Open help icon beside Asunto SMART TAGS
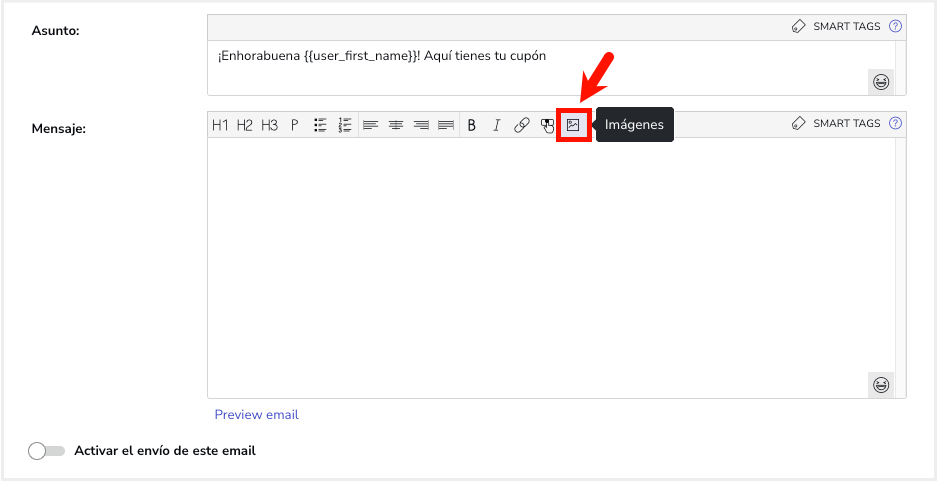 pyautogui.click(x=895, y=26)
